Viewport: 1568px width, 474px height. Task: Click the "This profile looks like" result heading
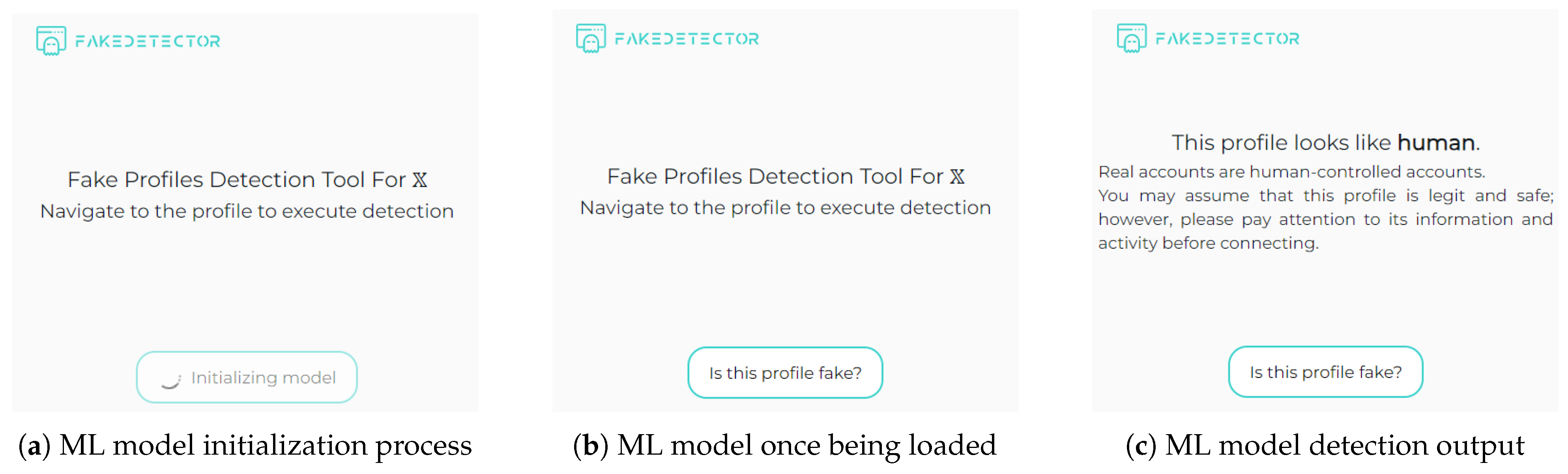(1282, 143)
